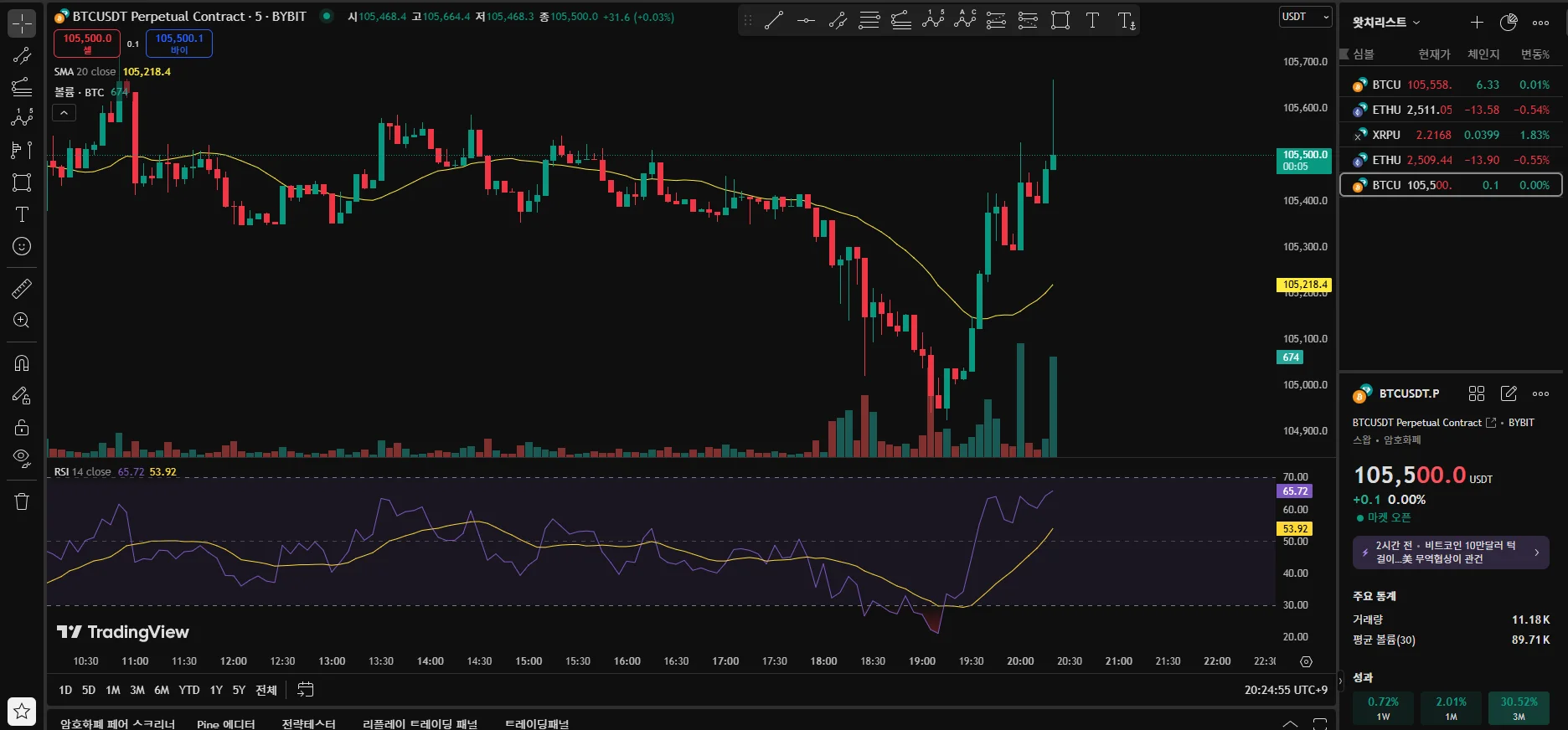Set the chart range to 전체
Viewport: 1568px width, 730px height.
tap(266, 690)
